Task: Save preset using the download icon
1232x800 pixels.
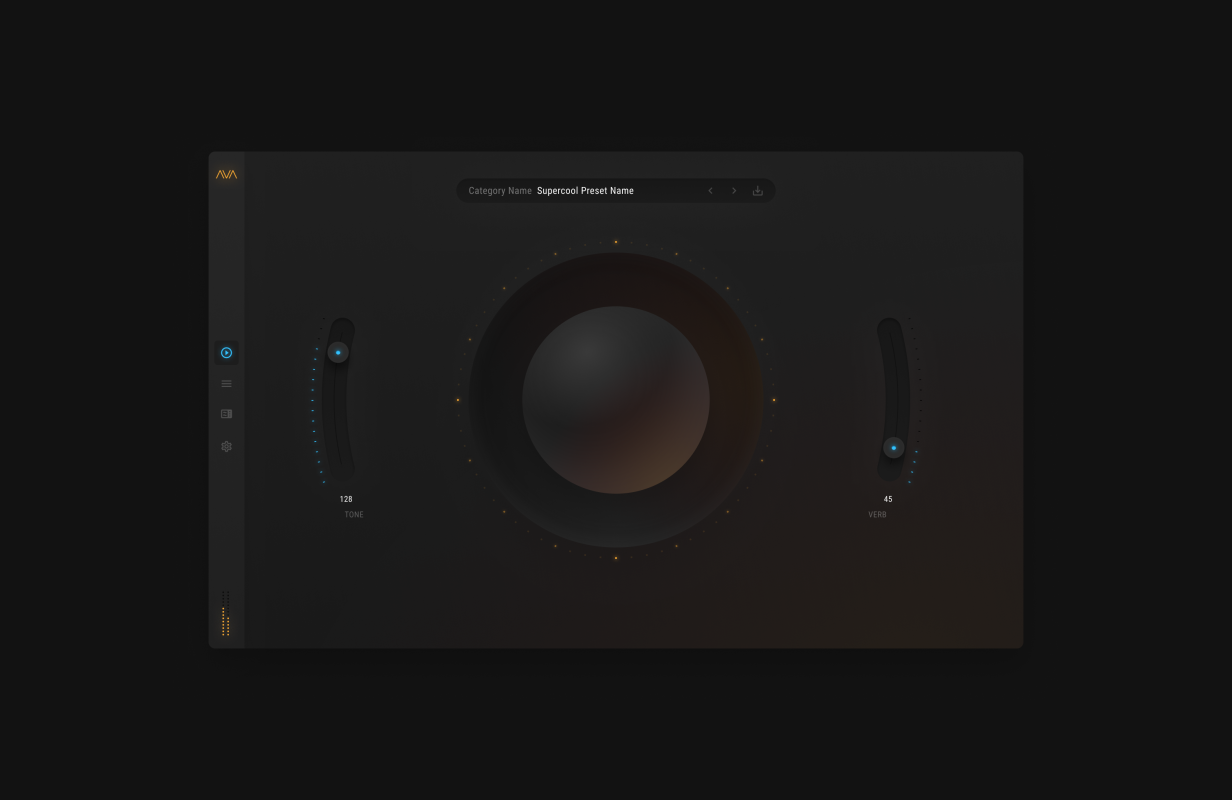Action: click(x=757, y=191)
